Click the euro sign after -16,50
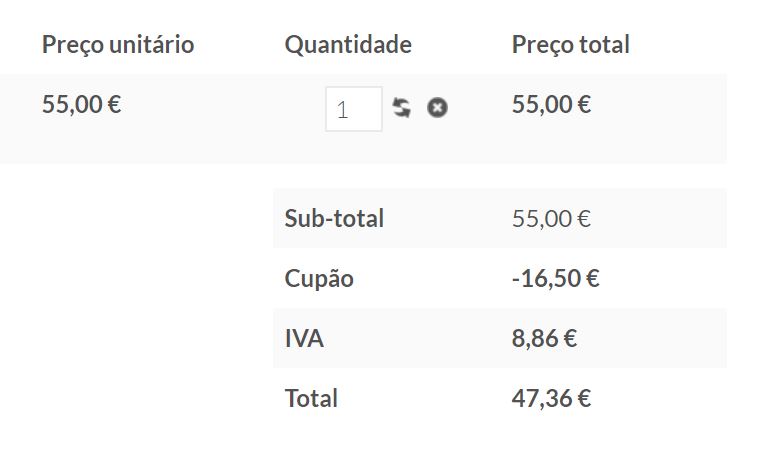The height and width of the screenshot is (472, 774). click(593, 278)
